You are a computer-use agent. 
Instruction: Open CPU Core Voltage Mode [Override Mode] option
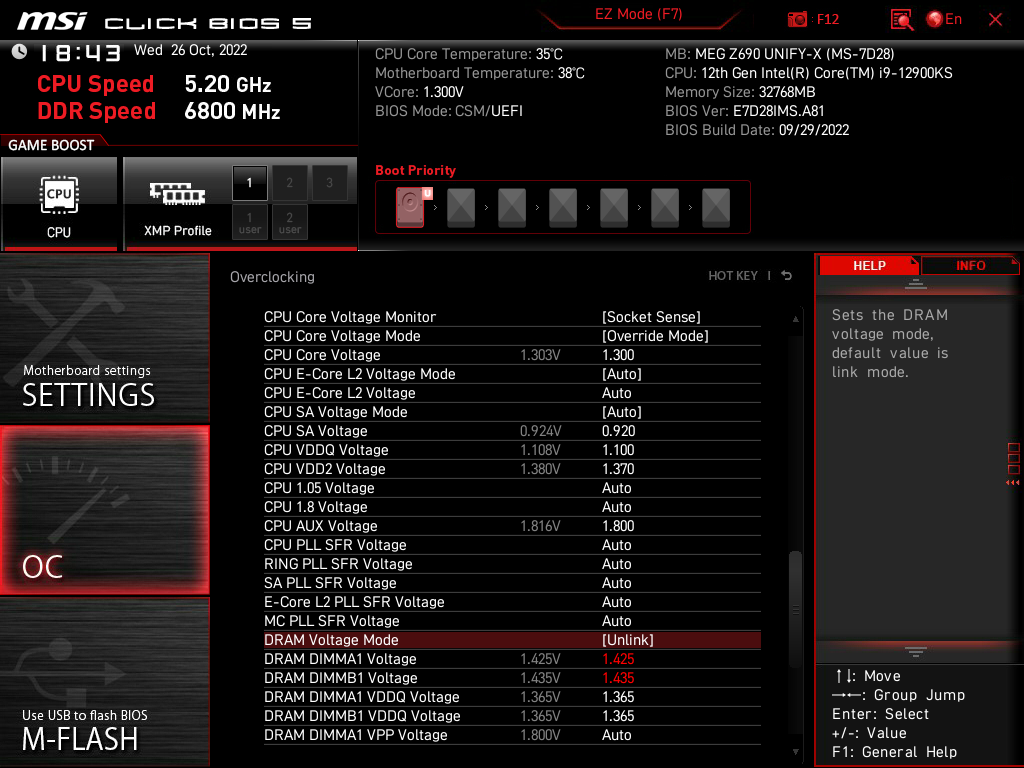(x=655, y=336)
